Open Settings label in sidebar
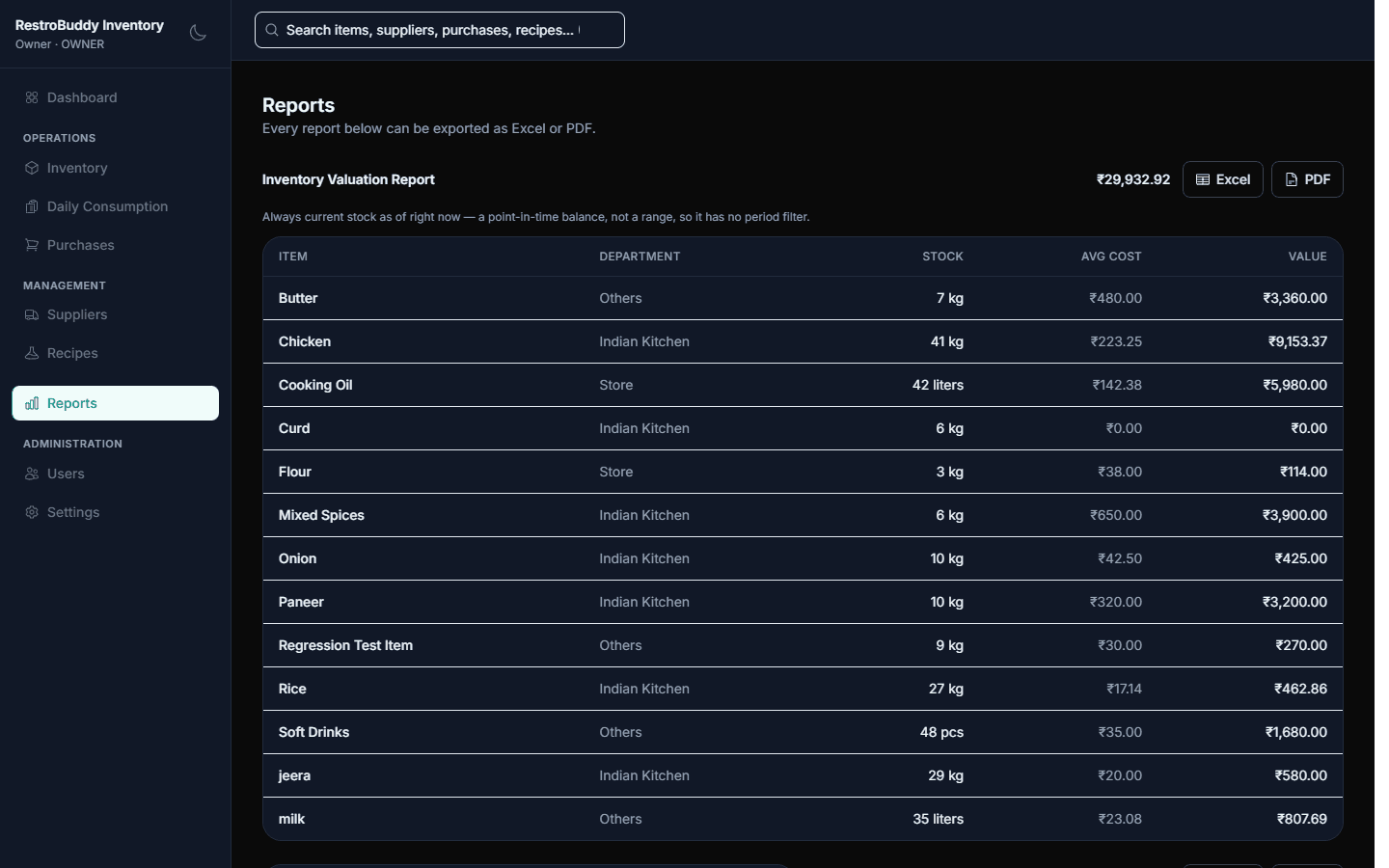 pyautogui.click(x=73, y=512)
